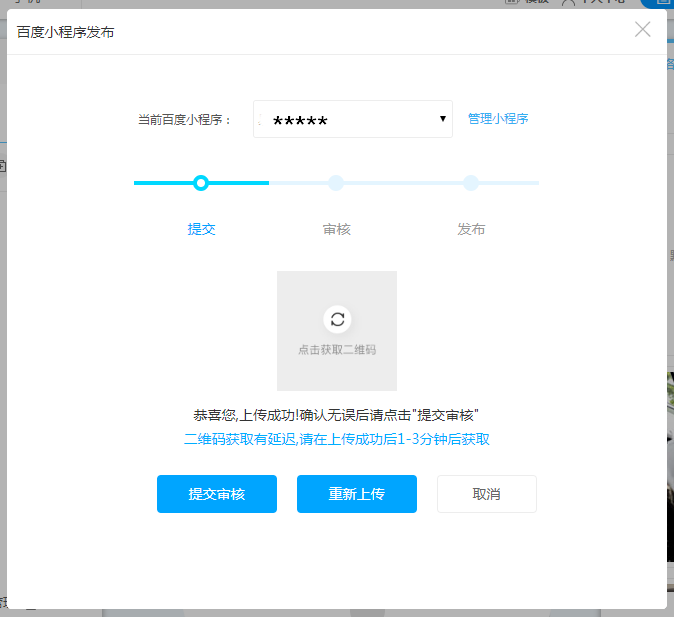
Task: Click the 点击获取二维码 placeholder text
Action: pyautogui.click(x=337, y=350)
